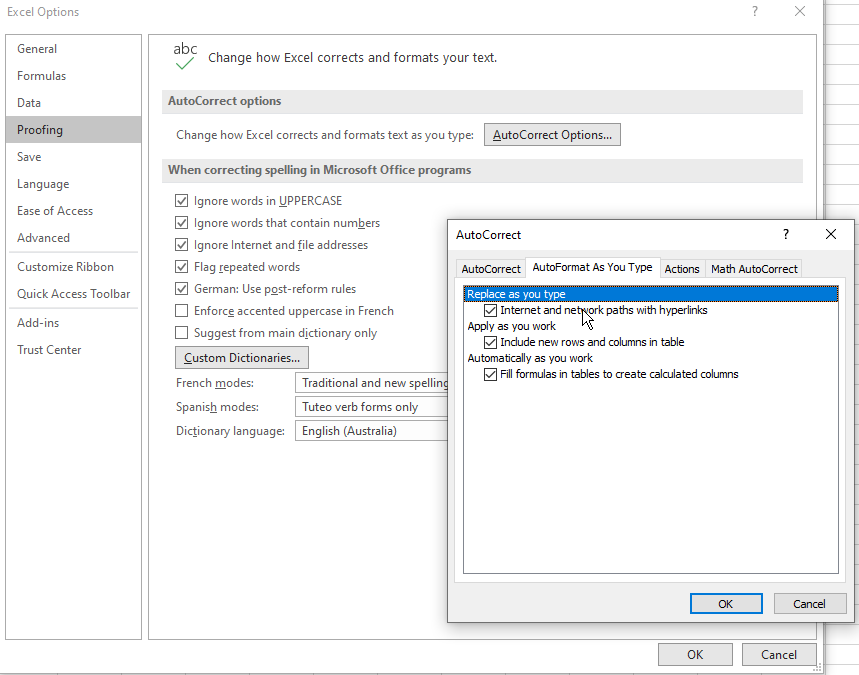Image resolution: width=859 pixels, height=675 pixels.
Task: Click the 'Apply as you work' heading
Action: [x=512, y=327]
